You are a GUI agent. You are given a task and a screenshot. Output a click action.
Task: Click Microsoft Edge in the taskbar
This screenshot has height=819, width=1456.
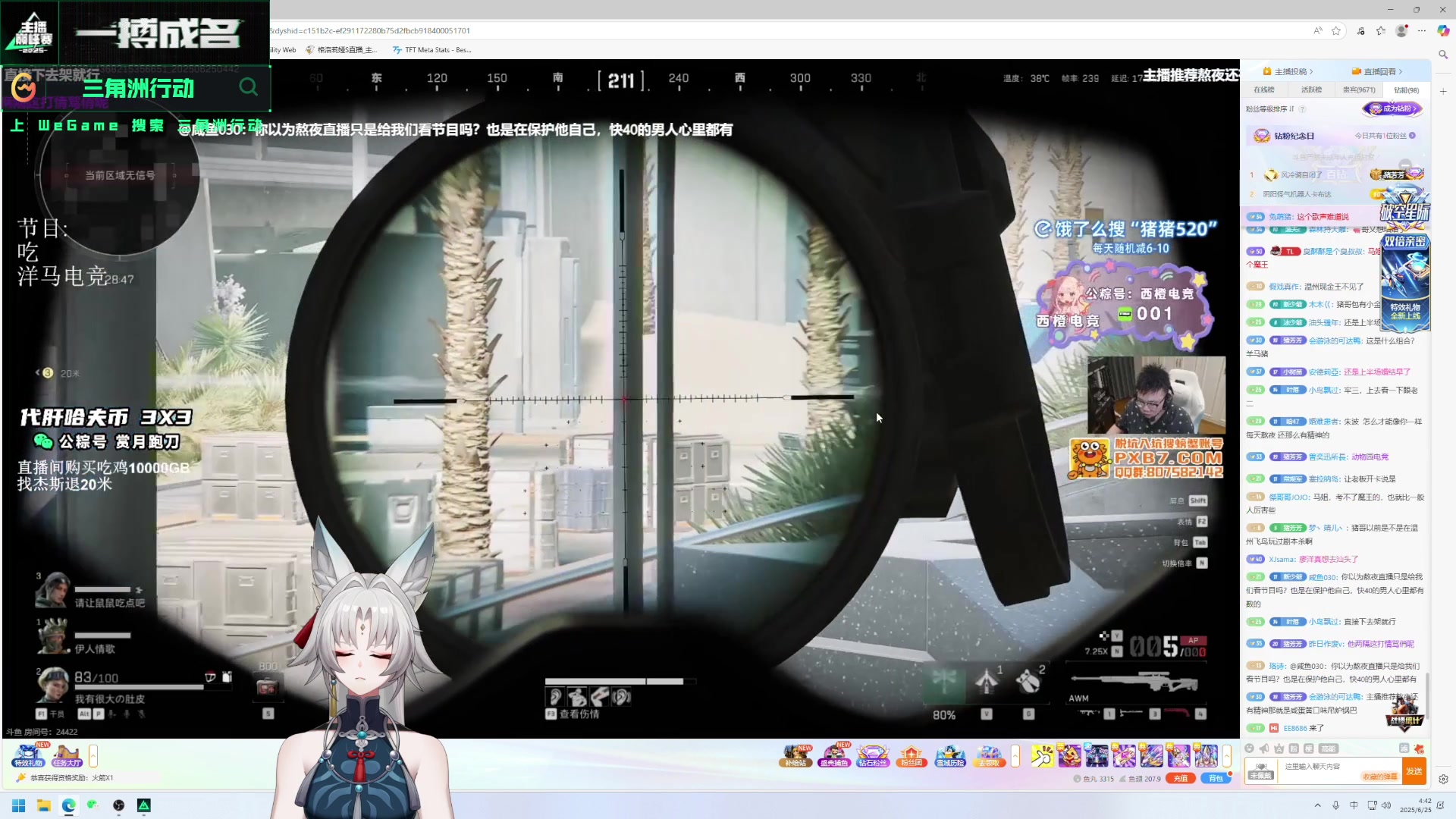[69, 805]
